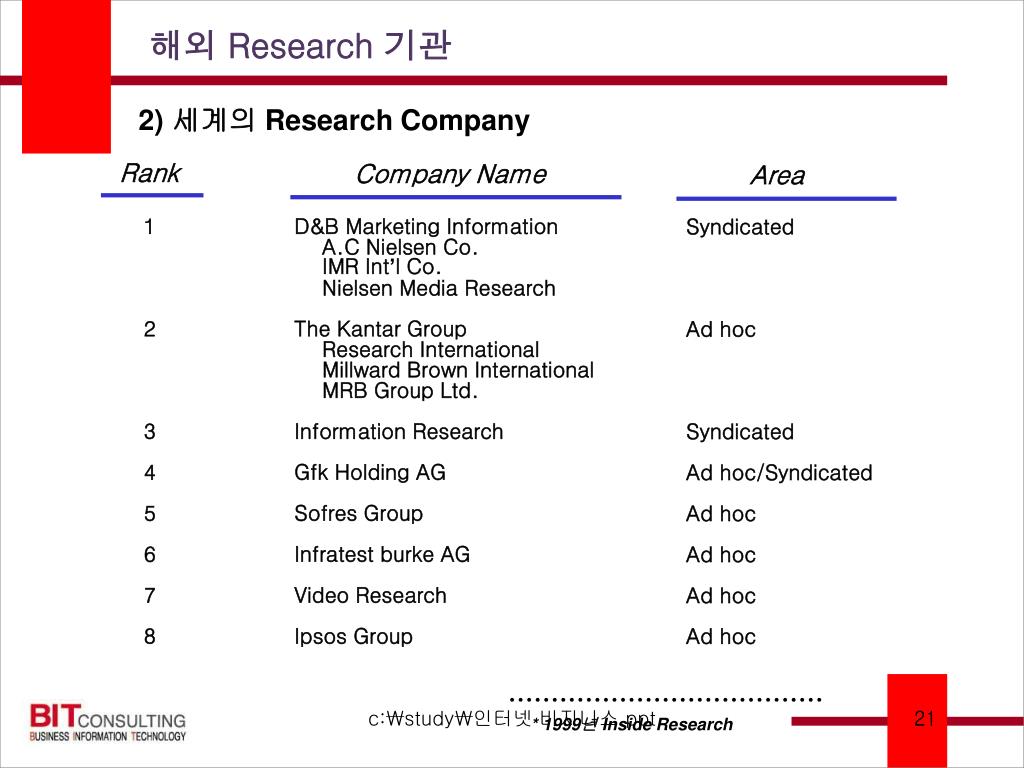Click 'Ad hoc' area for Video Research
The width and height of the screenshot is (1024, 768).
pyautogui.click(x=720, y=596)
